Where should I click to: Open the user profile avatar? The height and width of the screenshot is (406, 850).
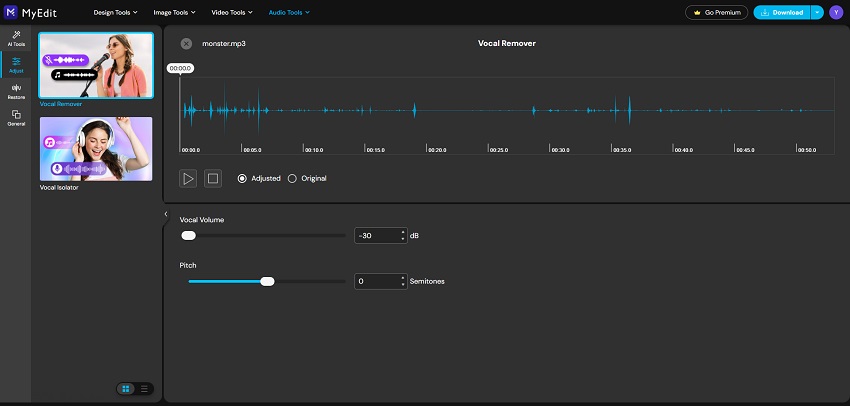[835, 12]
